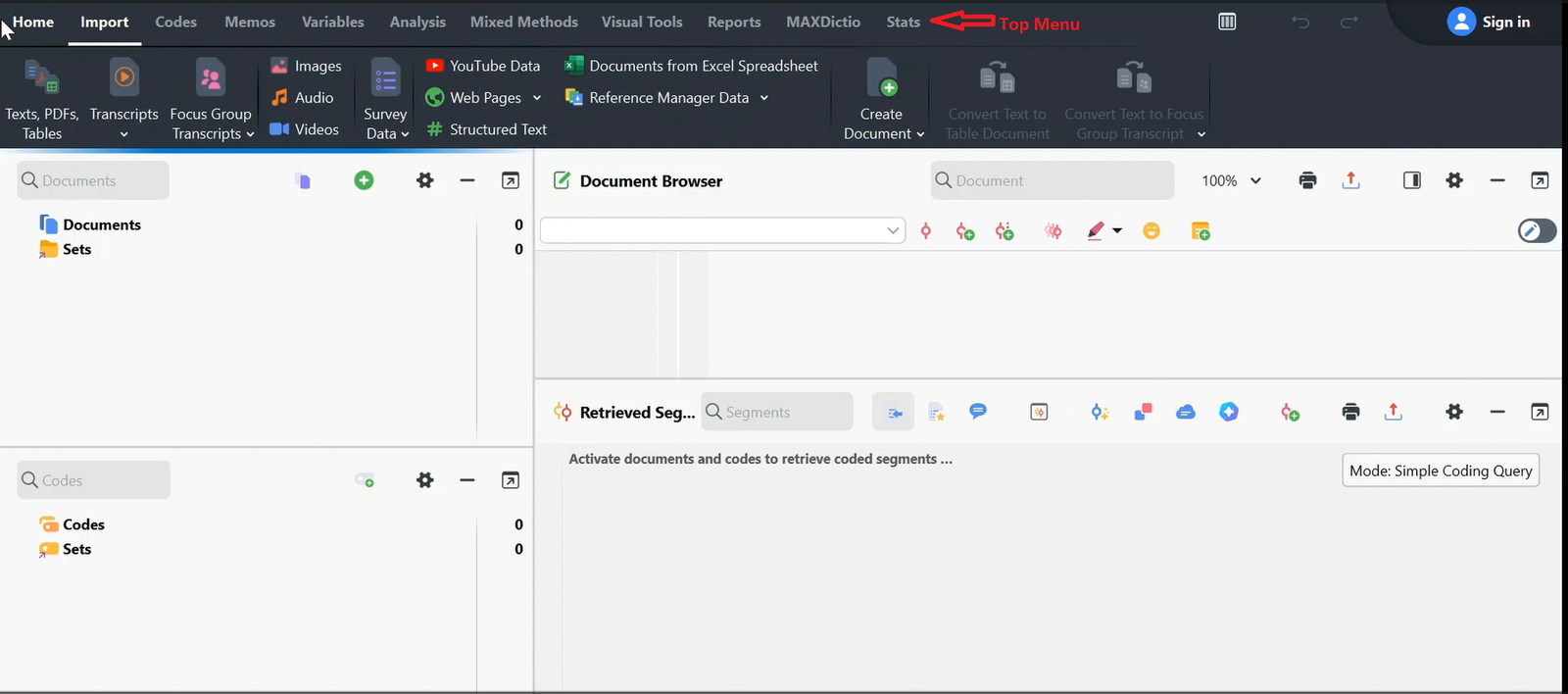The width and height of the screenshot is (1568, 694).
Task: Open Document Browser gear settings
Action: coord(1454,180)
